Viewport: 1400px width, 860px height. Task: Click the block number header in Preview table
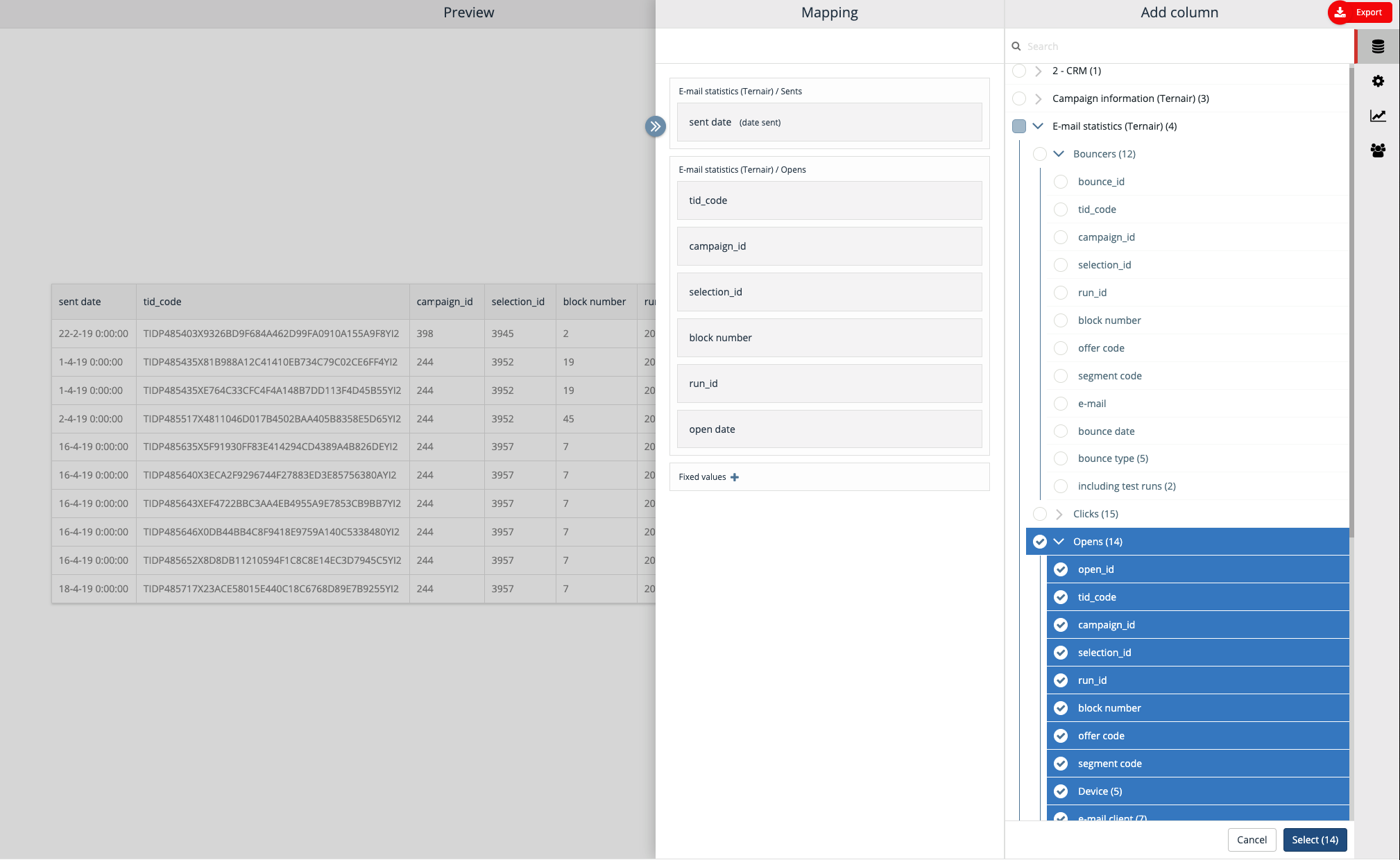coord(596,302)
